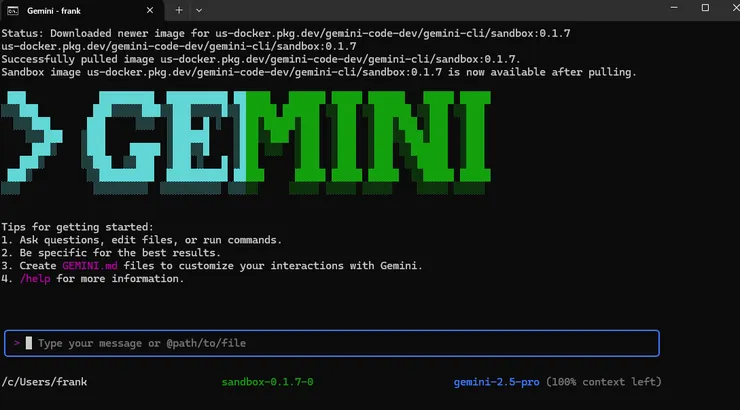Click the sandbox-0.1.7-0 status text
The image size is (740, 410).
268,382
